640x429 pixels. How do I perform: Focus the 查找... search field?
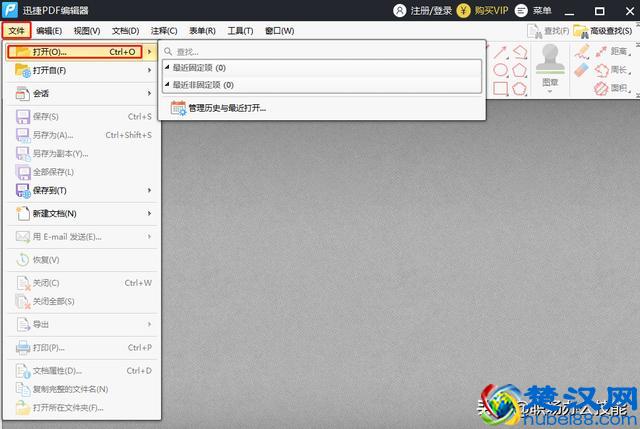[x=322, y=51]
